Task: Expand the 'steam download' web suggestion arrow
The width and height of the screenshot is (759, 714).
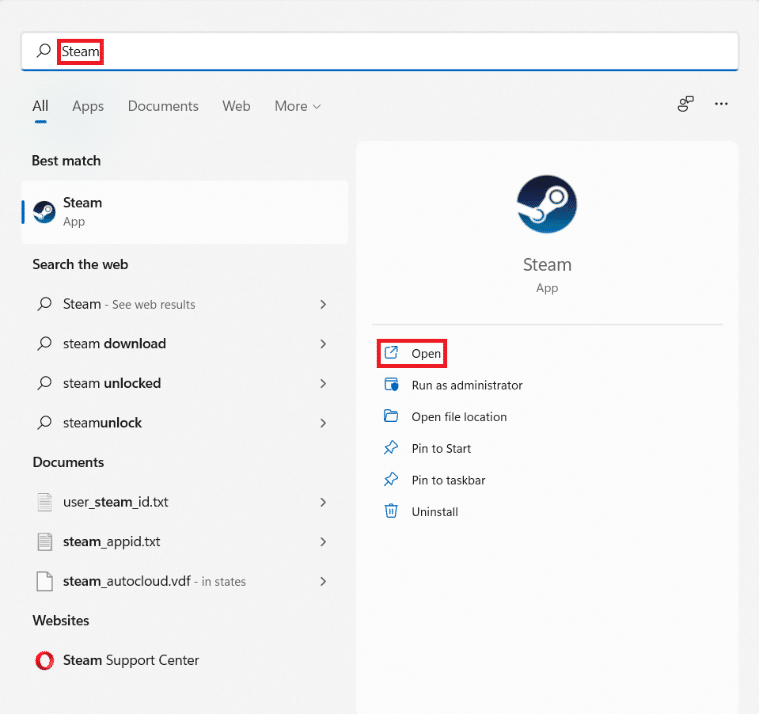Action: click(x=323, y=344)
